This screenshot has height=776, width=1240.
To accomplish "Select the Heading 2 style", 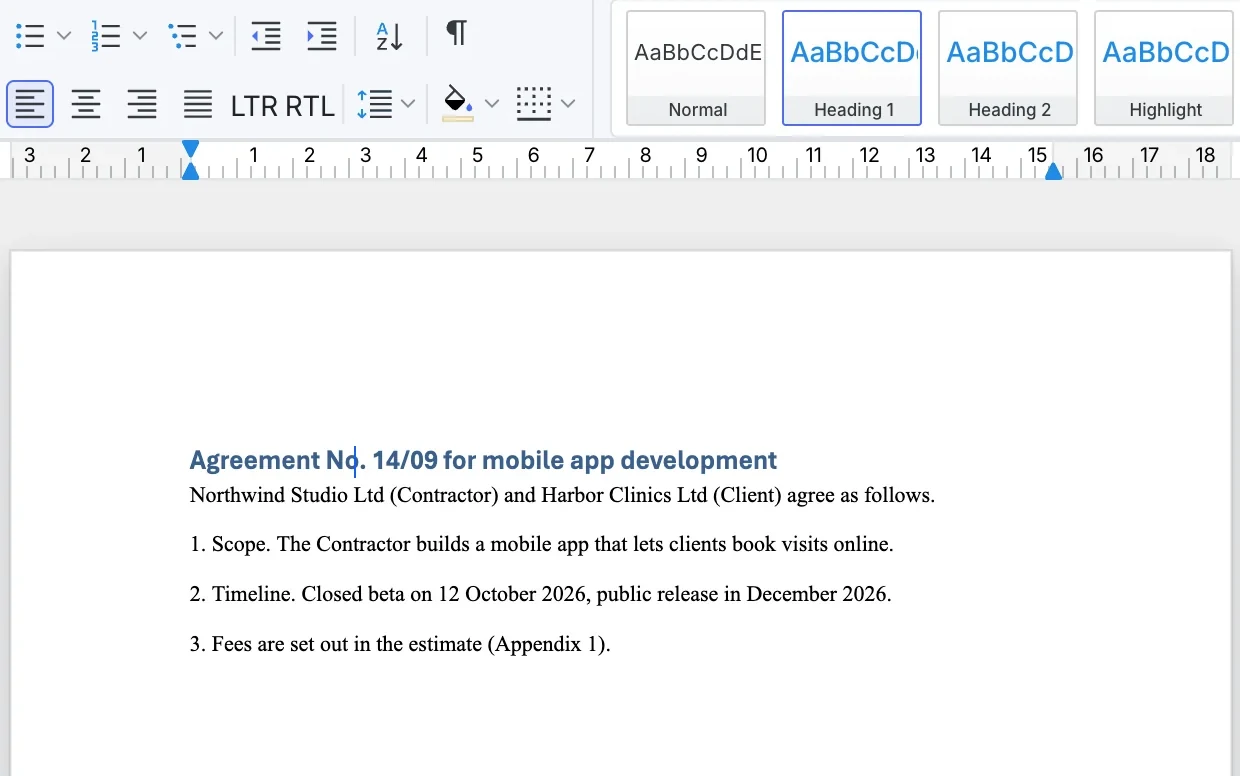I will click(1008, 68).
